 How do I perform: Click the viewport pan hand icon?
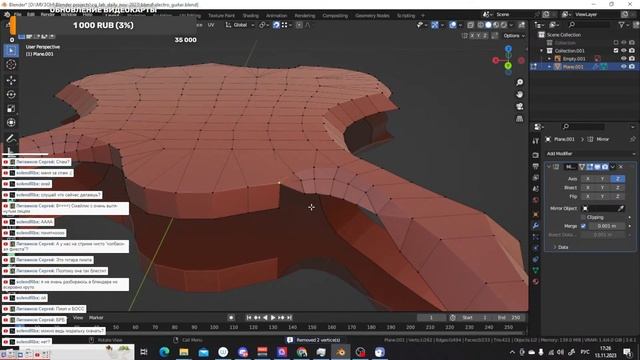pyautogui.click(x=520, y=95)
